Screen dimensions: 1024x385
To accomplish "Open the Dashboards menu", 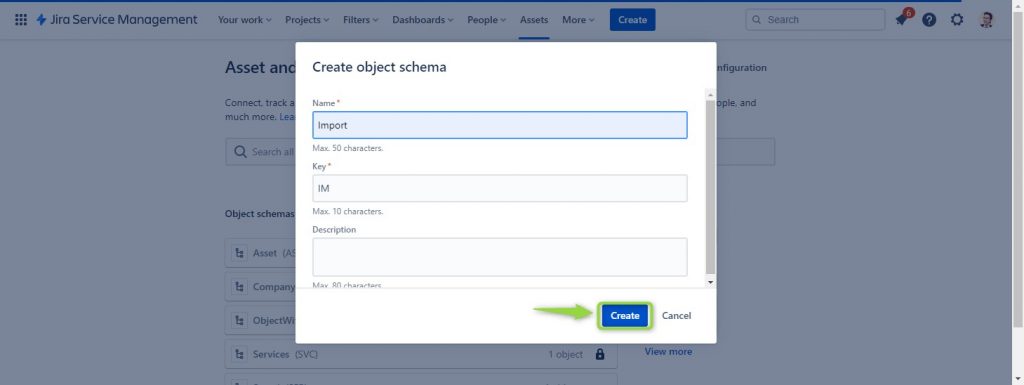I will [x=423, y=20].
